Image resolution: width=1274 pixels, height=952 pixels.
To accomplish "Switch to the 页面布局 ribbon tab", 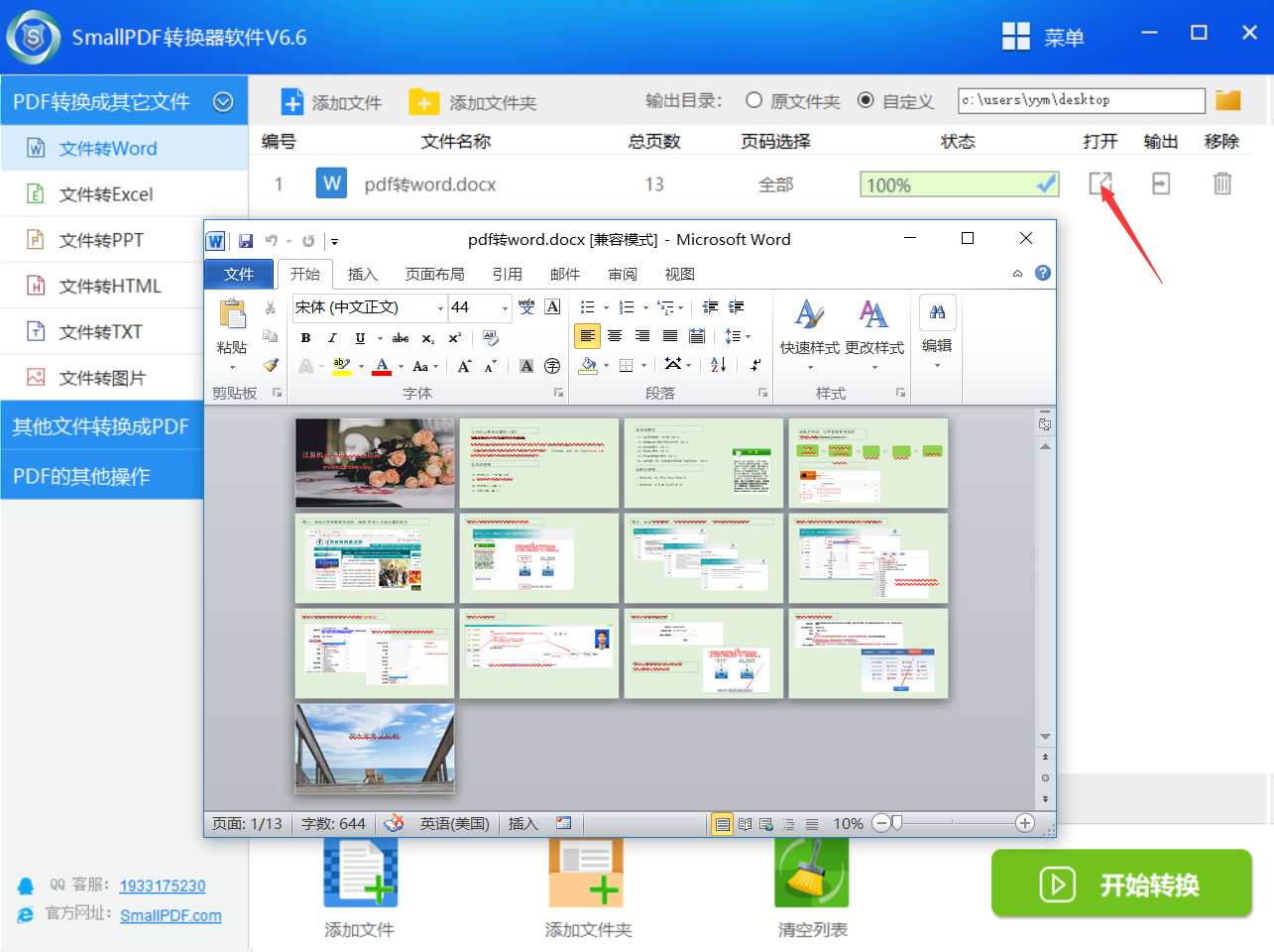I will pyautogui.click(x=435, y=274).
